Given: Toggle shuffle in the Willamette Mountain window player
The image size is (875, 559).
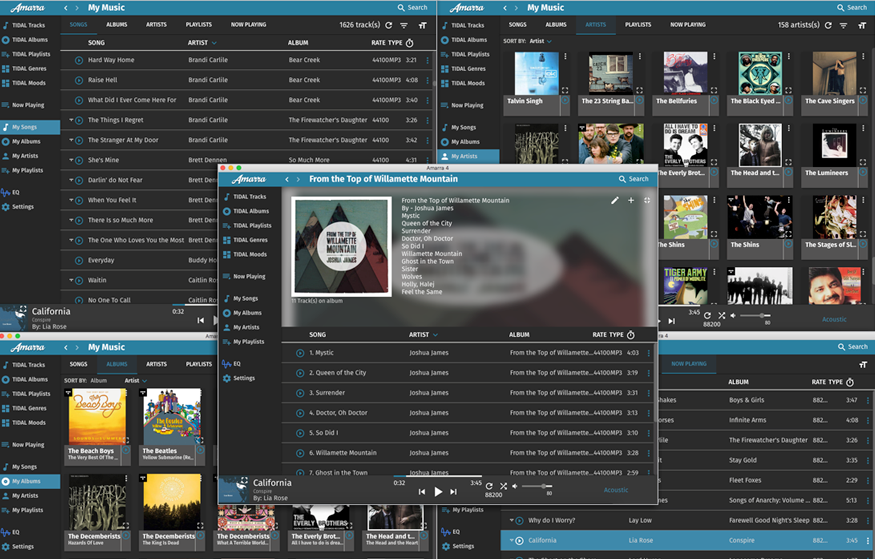Looking at the screenshot, I should (x=502, y=486).
